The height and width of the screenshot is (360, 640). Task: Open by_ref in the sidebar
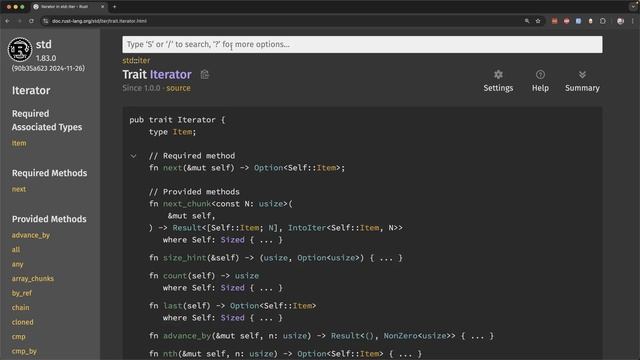[x=22, y=293]
